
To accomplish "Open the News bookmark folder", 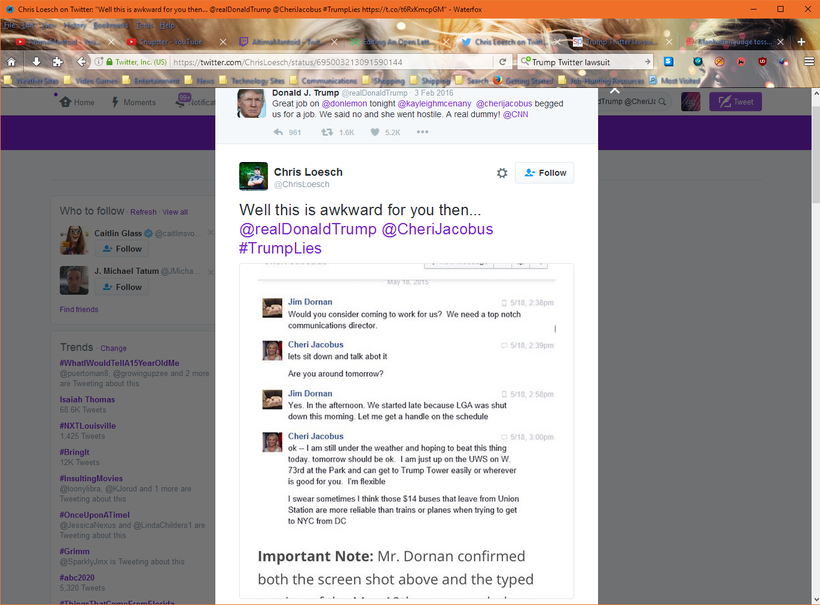I will [x=199, y=81].
